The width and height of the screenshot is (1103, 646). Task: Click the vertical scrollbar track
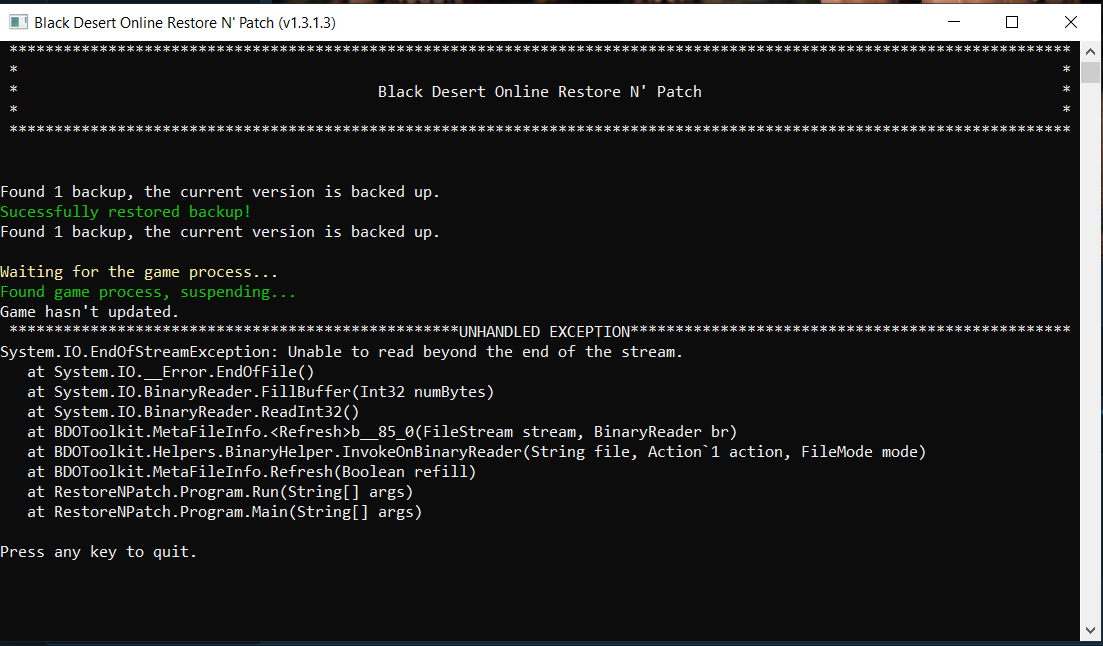(1091, 340)
